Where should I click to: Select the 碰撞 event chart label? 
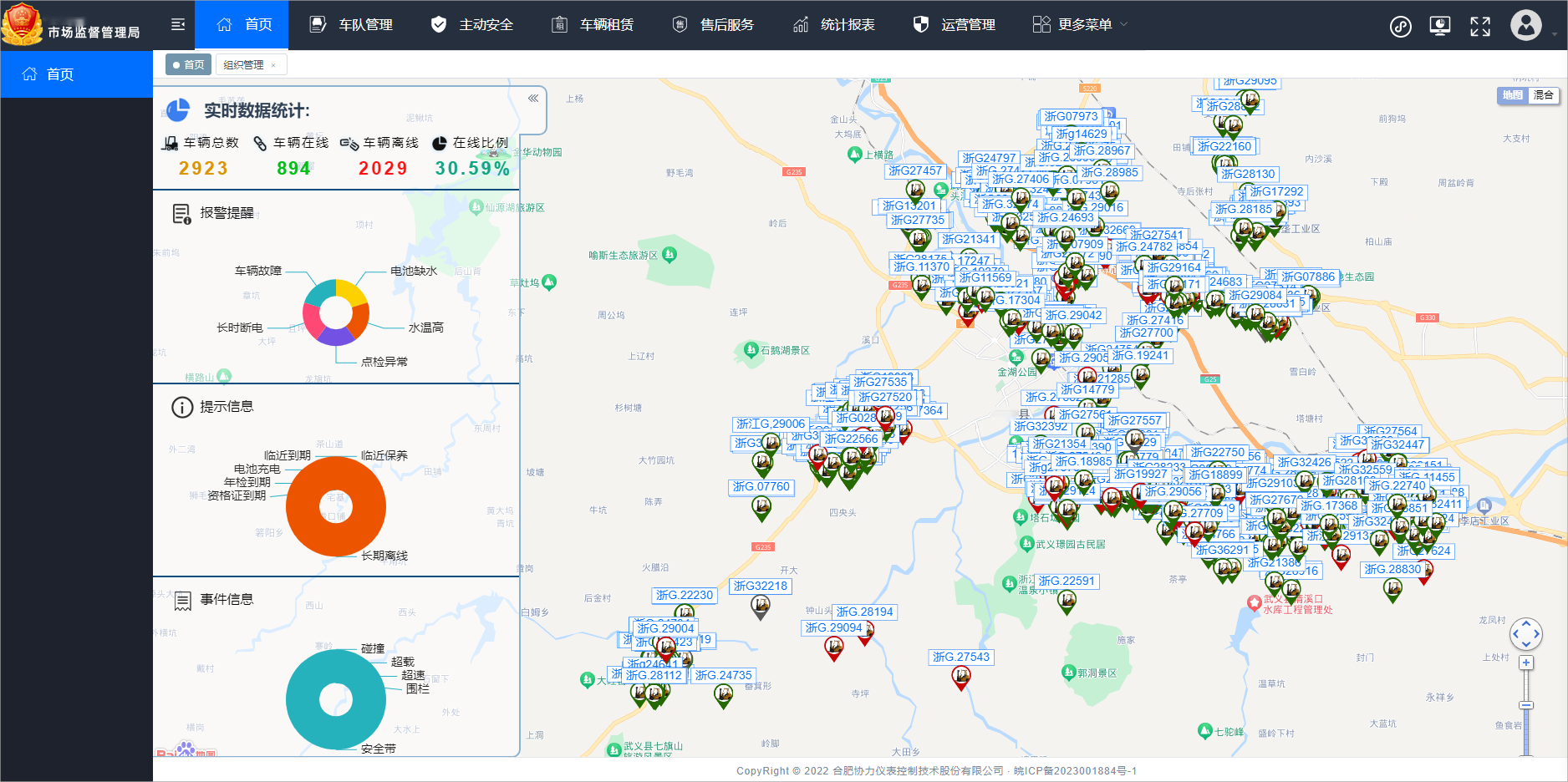[x=373, y=648]
